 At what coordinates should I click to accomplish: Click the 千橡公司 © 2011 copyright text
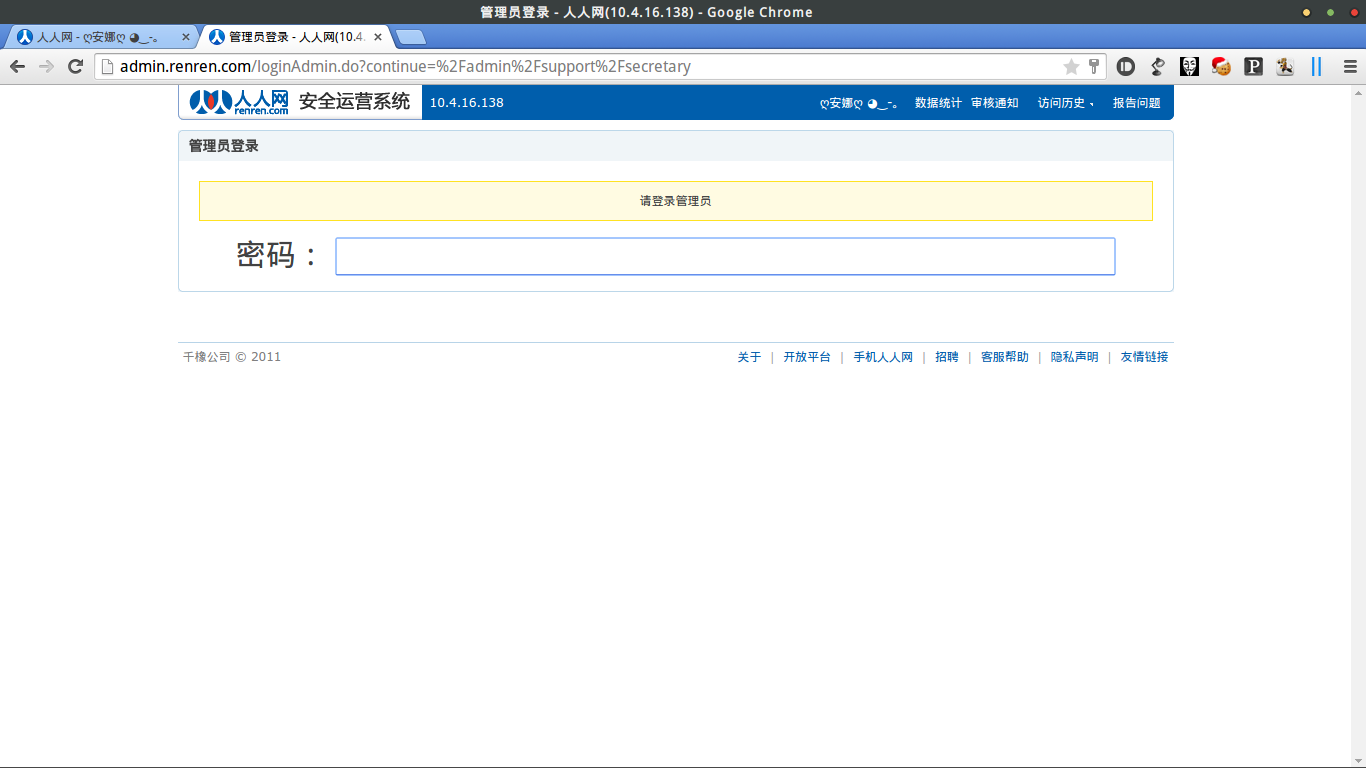coord(232,357)
